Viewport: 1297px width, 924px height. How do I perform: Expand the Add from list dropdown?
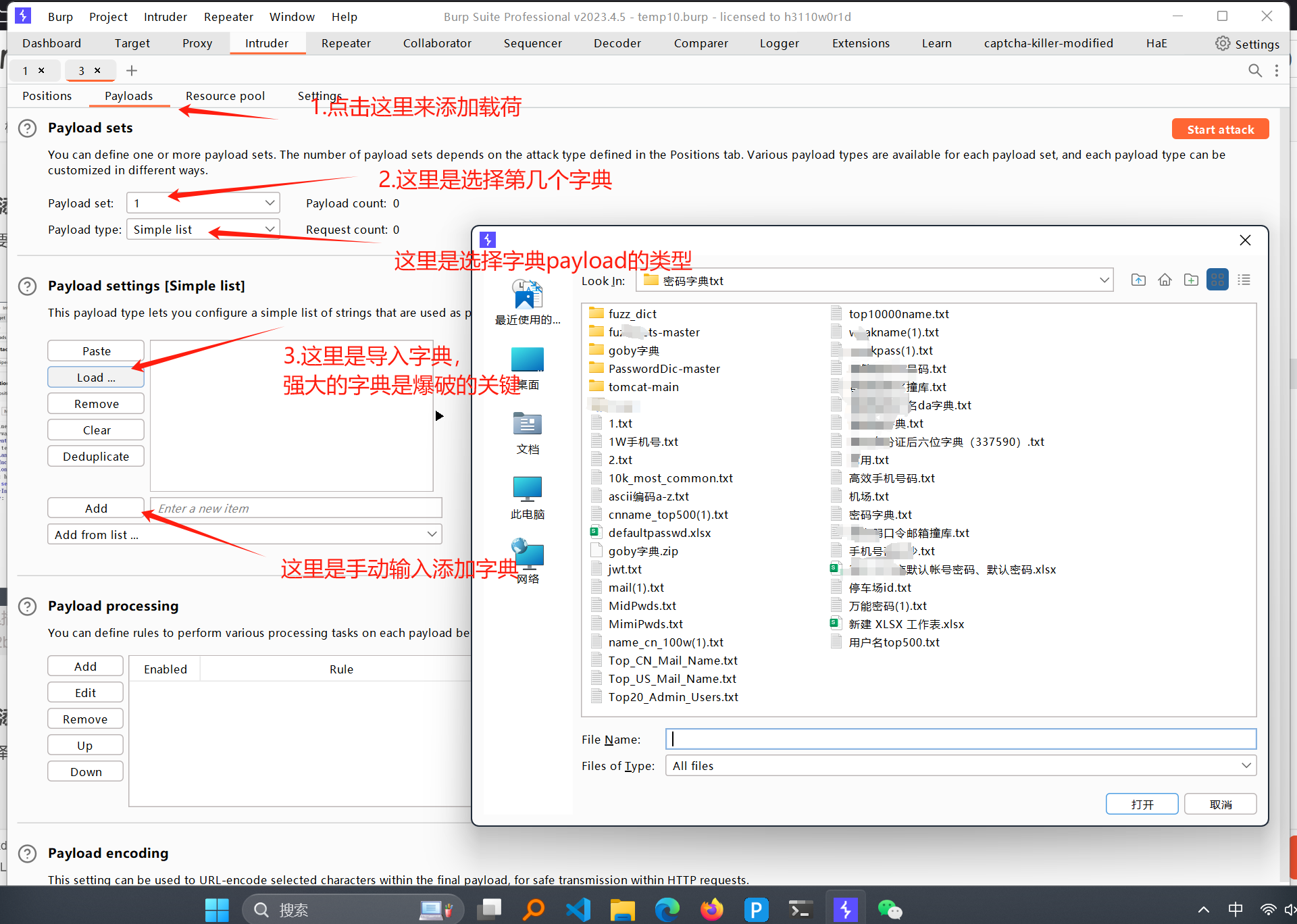(x=432, y=534)
